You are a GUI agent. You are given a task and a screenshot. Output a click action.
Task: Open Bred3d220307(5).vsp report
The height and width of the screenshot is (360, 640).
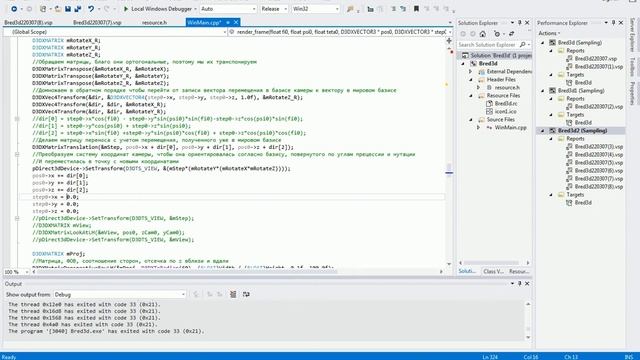599,162
